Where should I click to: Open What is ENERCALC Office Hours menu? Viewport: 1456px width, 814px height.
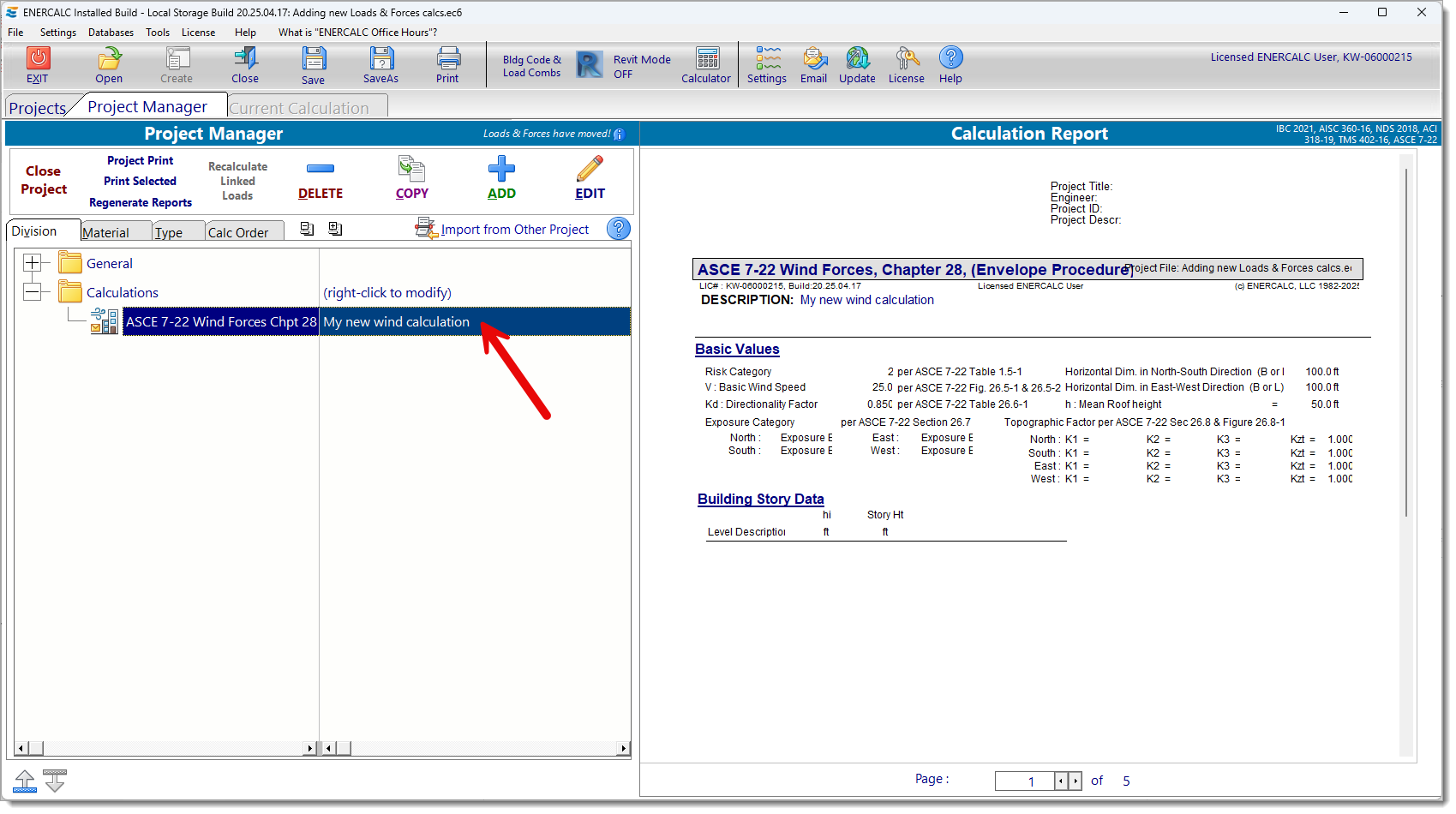tap(357, 33)
